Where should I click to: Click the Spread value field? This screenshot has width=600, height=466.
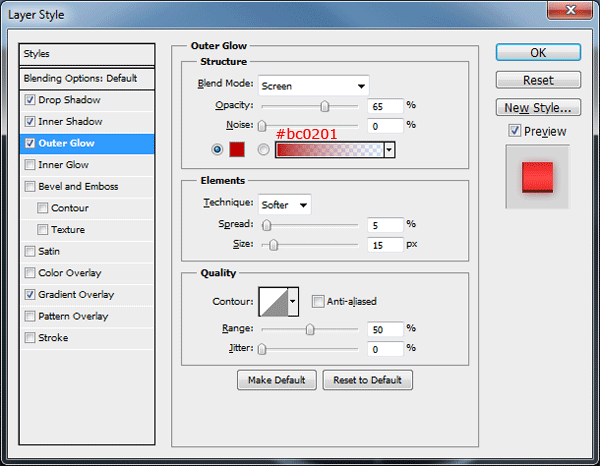tap(385, 225)
